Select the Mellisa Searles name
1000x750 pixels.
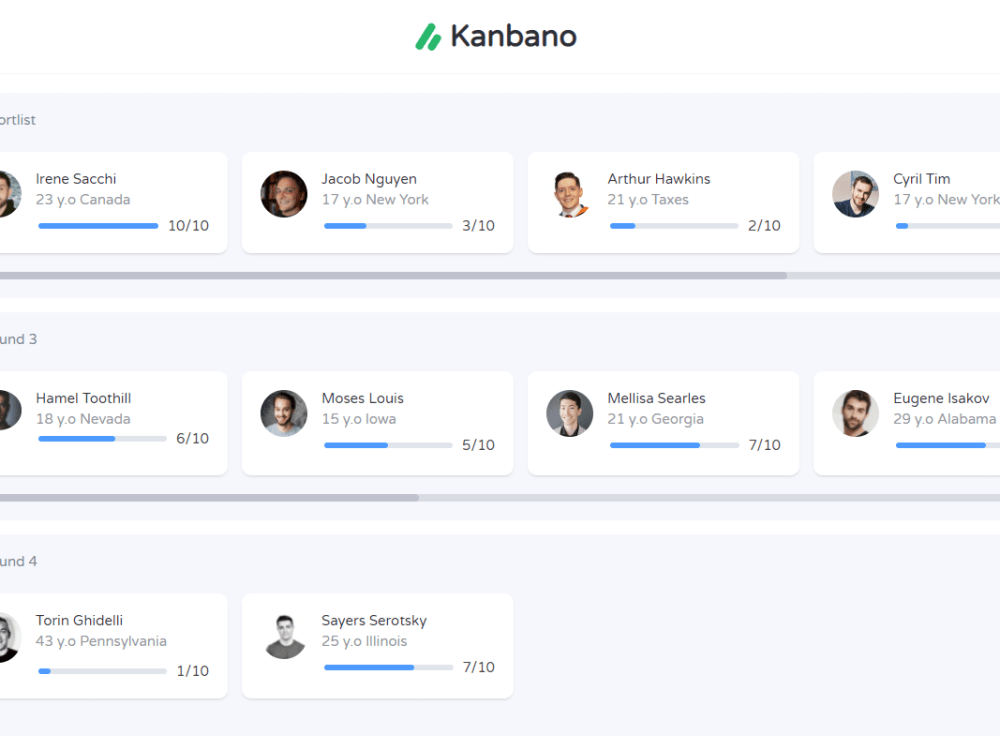pos(656,398)
